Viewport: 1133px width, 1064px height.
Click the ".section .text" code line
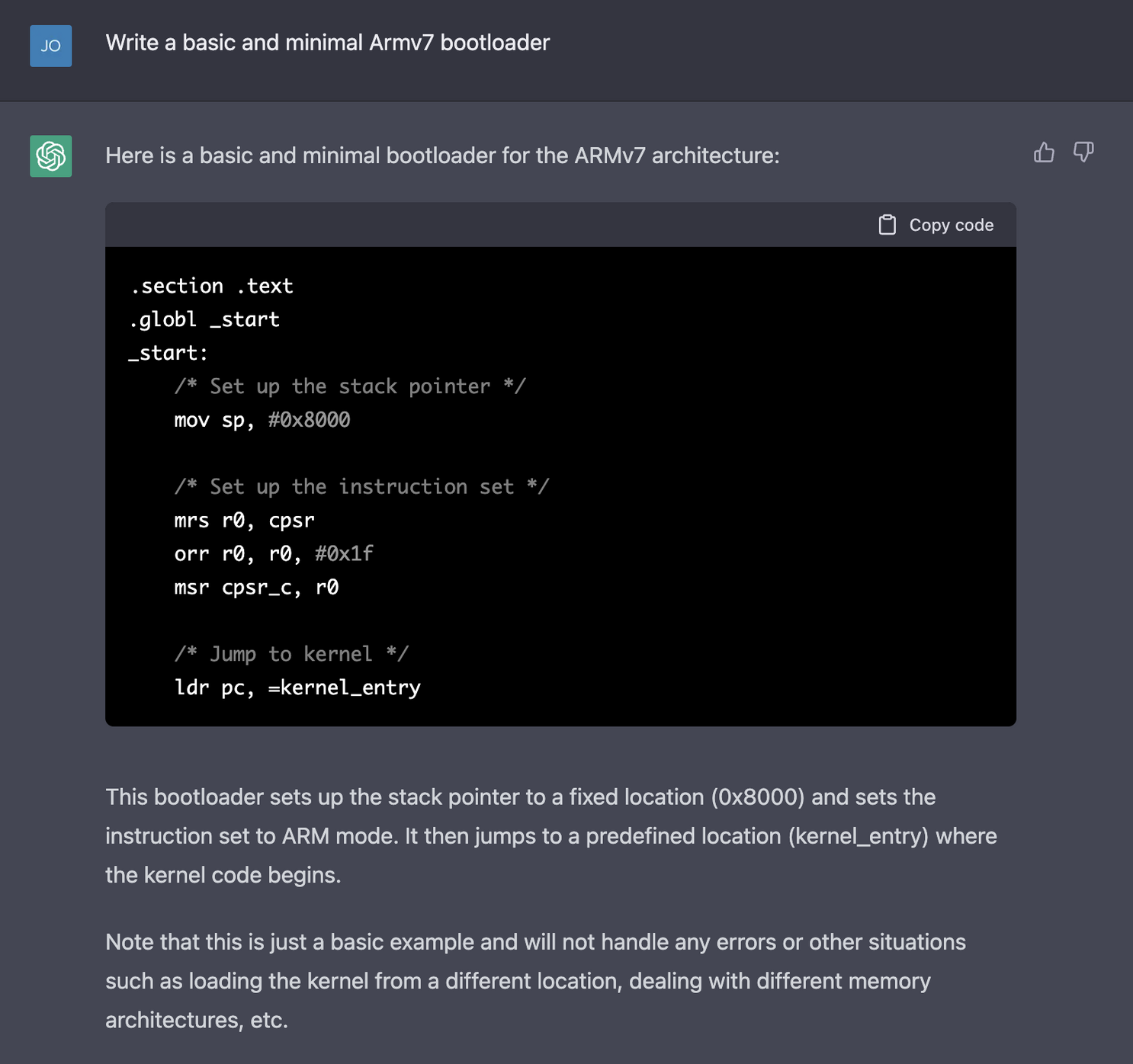pos(211,286)
